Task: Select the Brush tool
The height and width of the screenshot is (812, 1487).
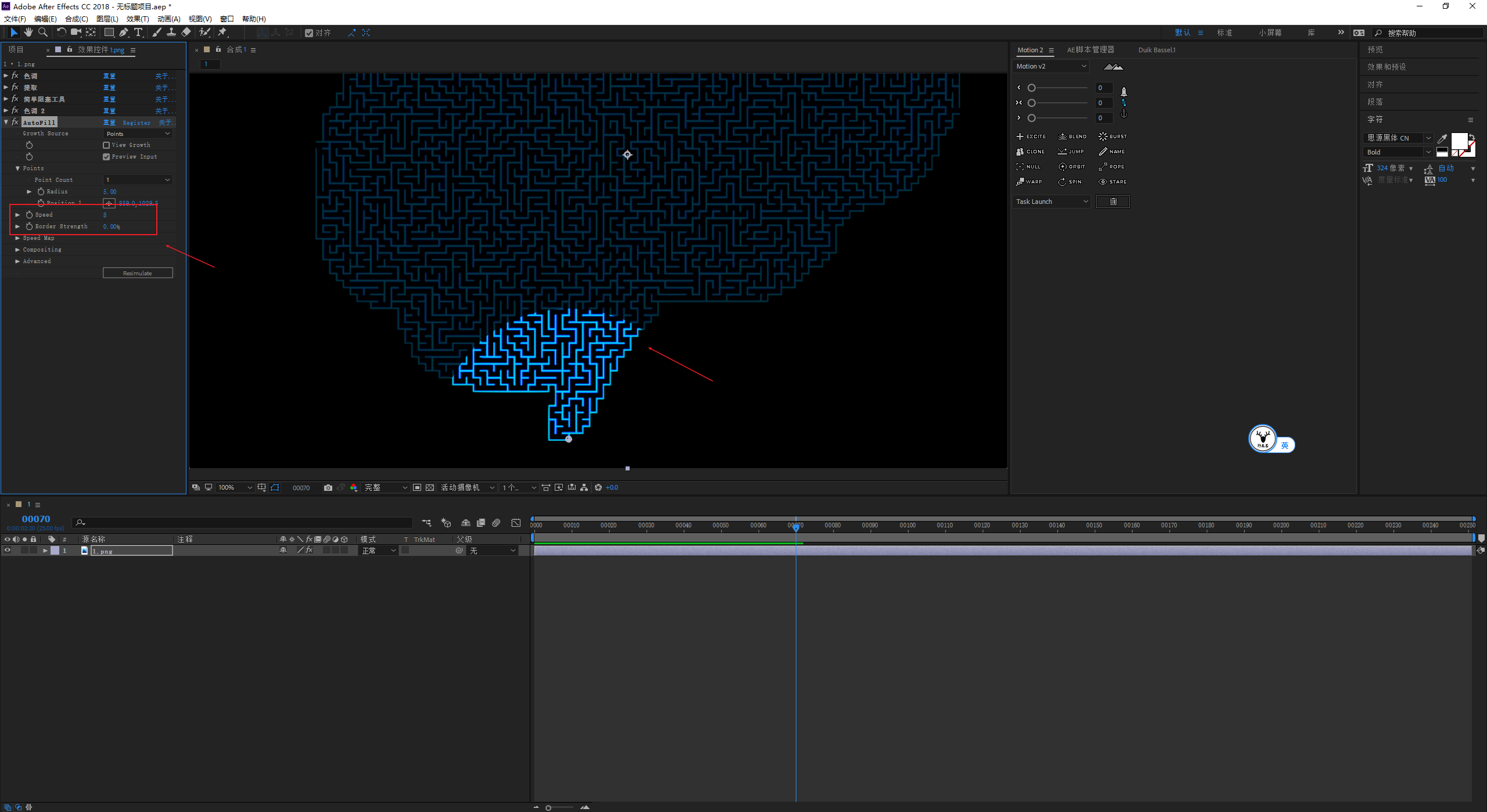Action: tap(157, 33)
